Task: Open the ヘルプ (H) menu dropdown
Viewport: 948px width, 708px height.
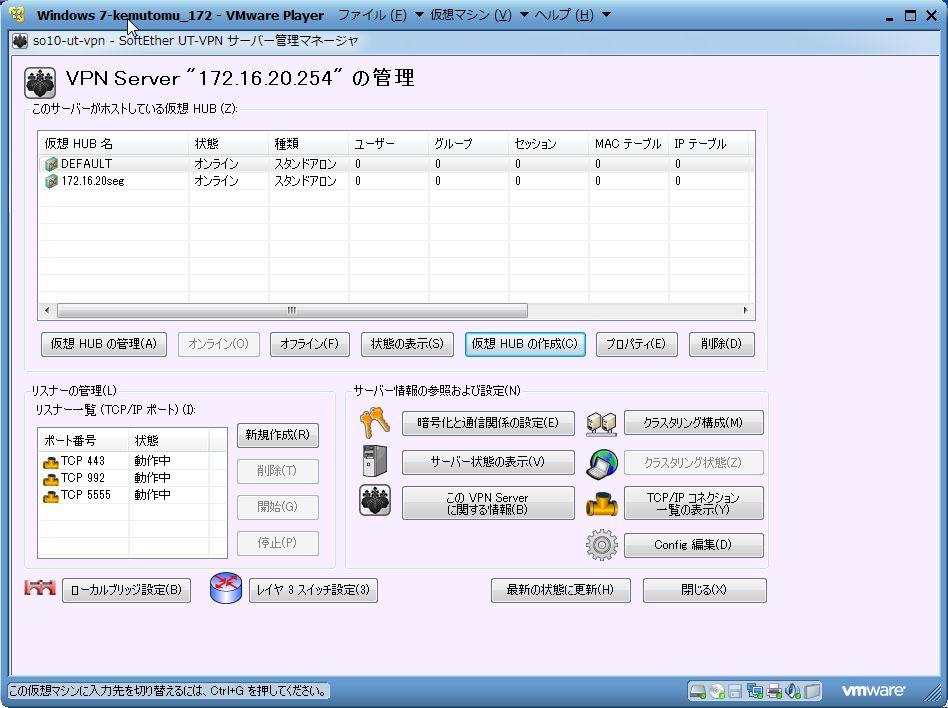Action: pyautogui.click(x=573, y=15)
